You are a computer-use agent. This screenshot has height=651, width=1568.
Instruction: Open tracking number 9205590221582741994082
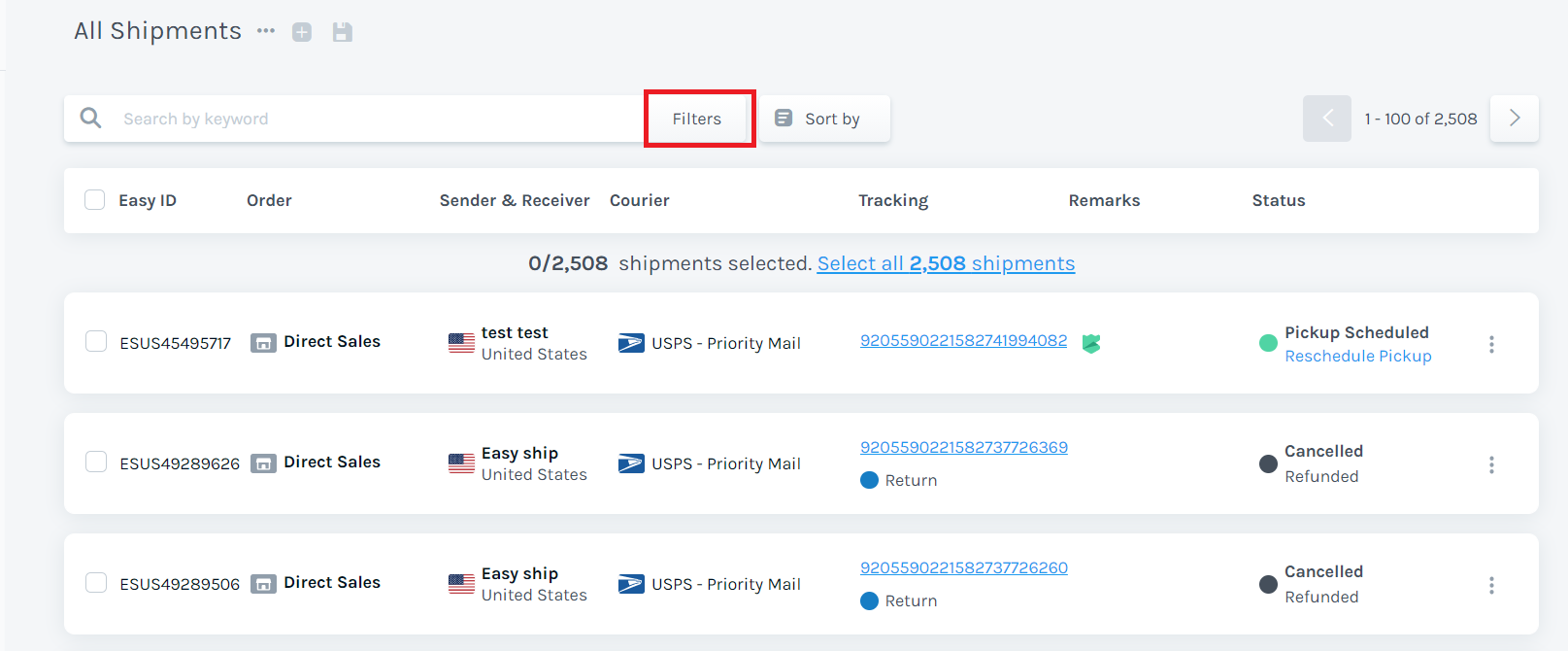[963, 340]
